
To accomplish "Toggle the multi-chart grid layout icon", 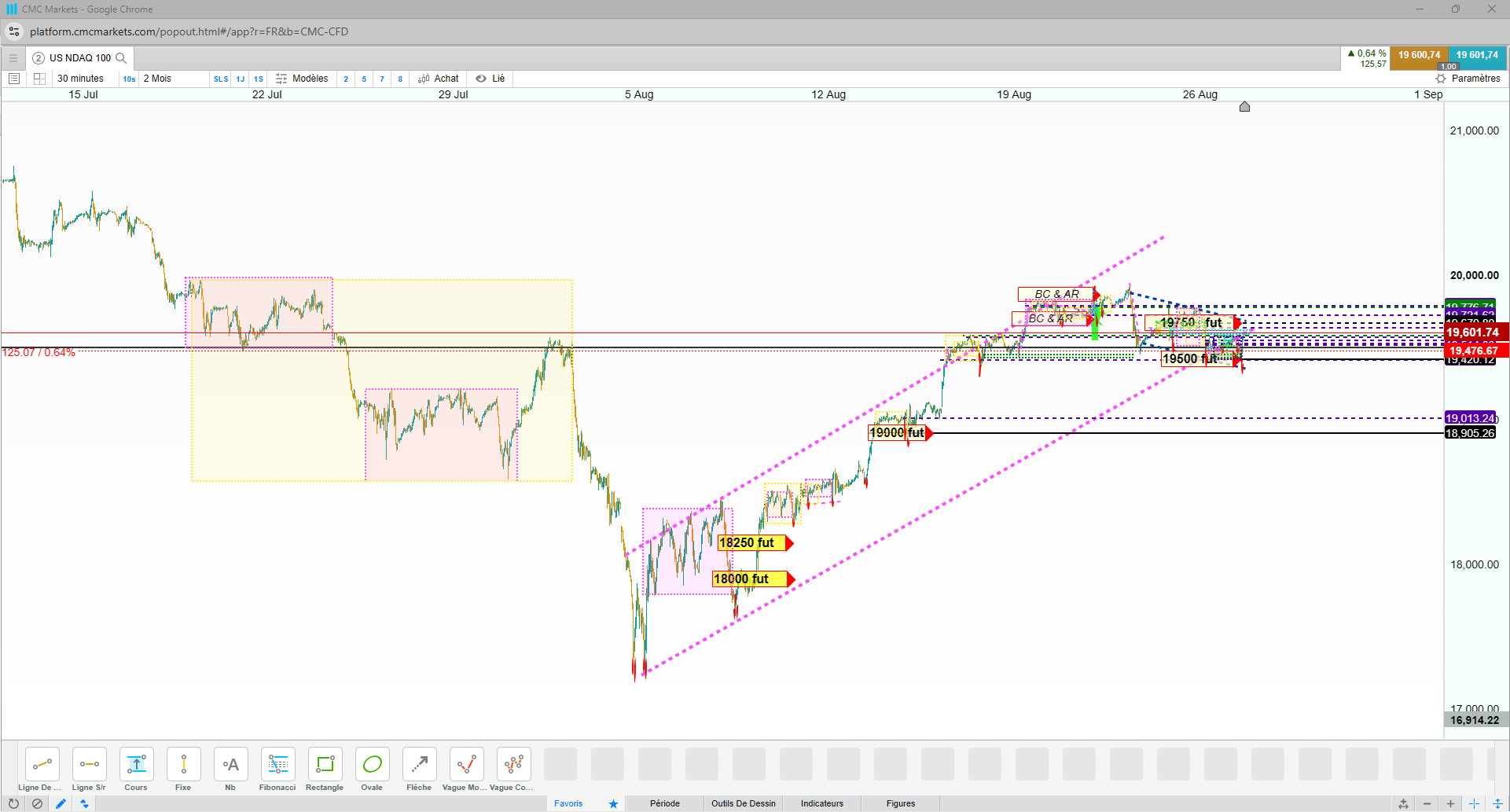I will (39, 79).
